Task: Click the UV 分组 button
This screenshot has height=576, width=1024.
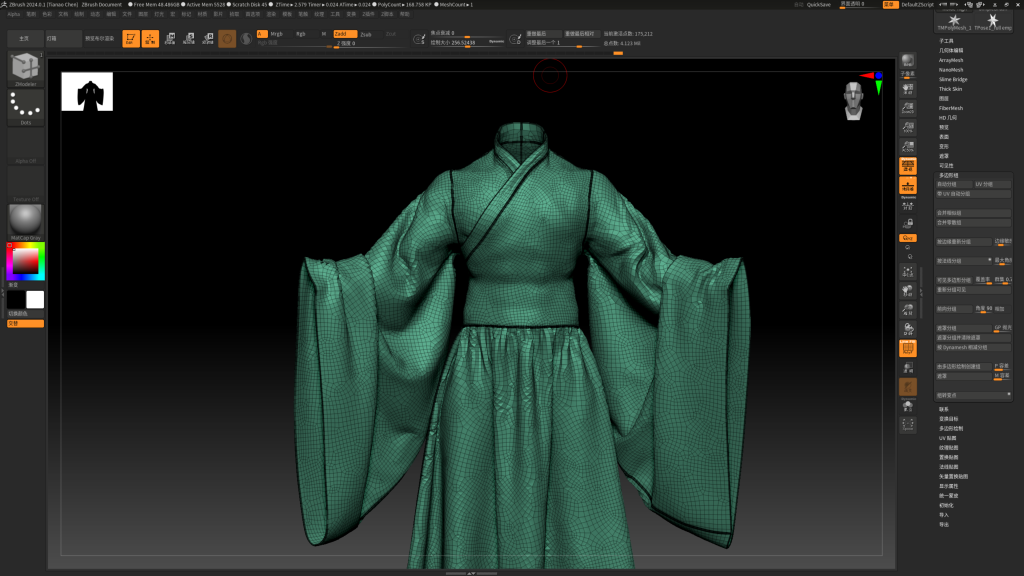Action: (x=992, y=184)
